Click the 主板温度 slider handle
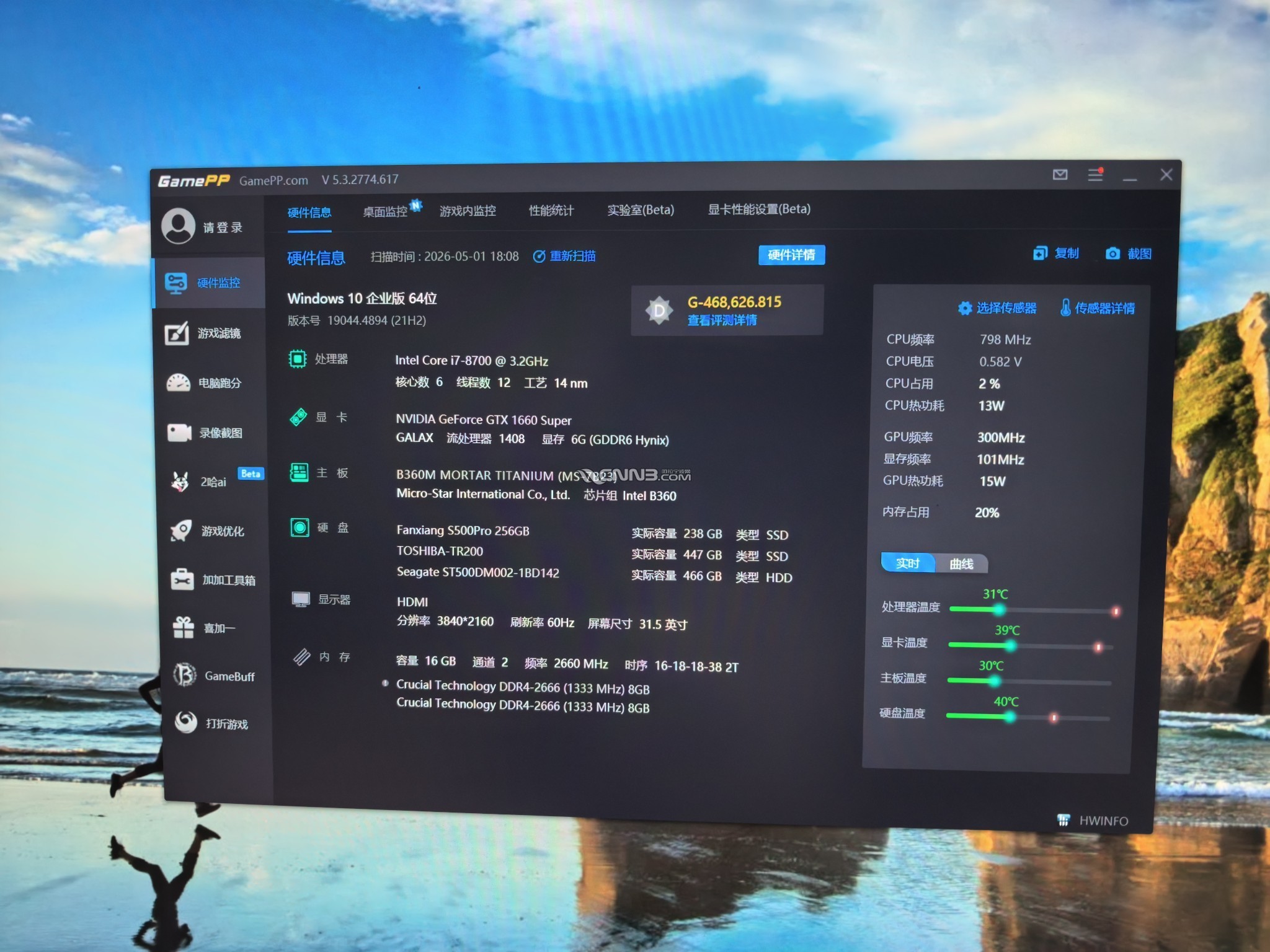The width and height of the screenshot is (1270, 952). coord(995,681)
